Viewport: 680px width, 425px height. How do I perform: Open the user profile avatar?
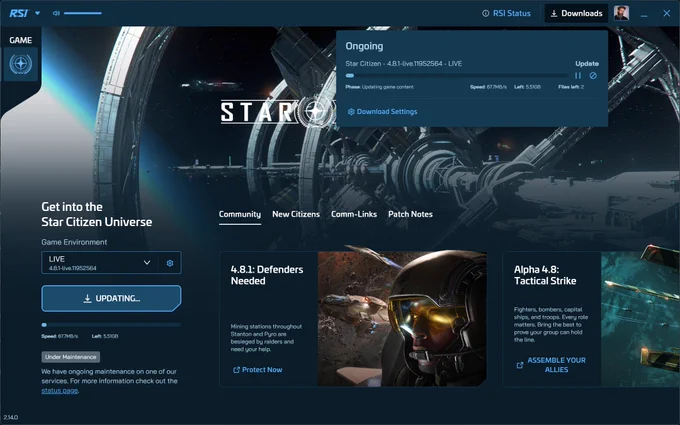(621, 13)
